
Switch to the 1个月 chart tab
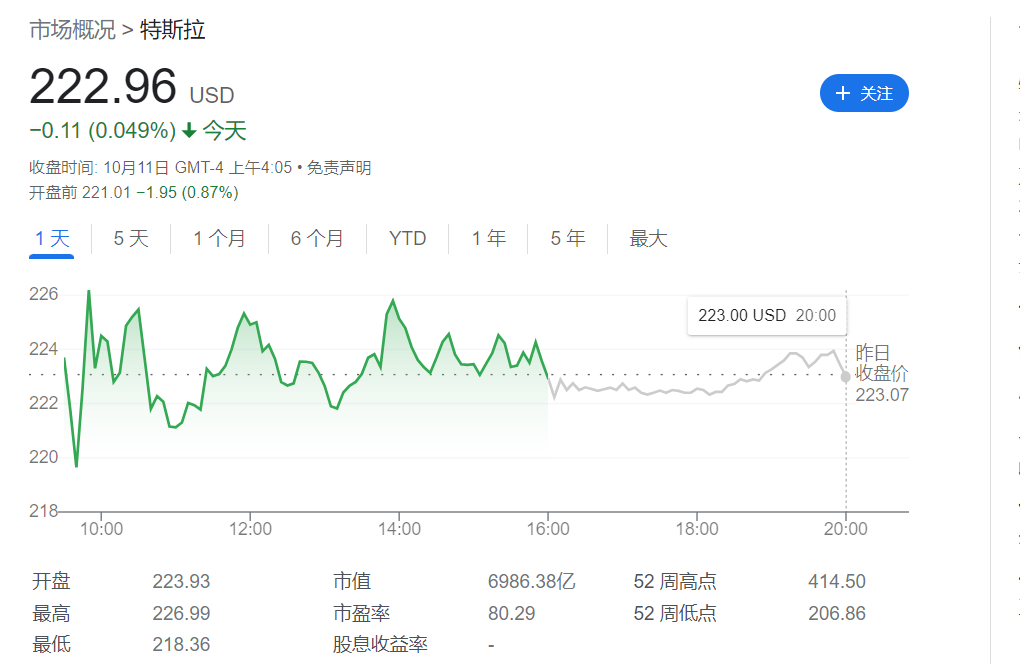pyautogui.click(x=219, y=239)
